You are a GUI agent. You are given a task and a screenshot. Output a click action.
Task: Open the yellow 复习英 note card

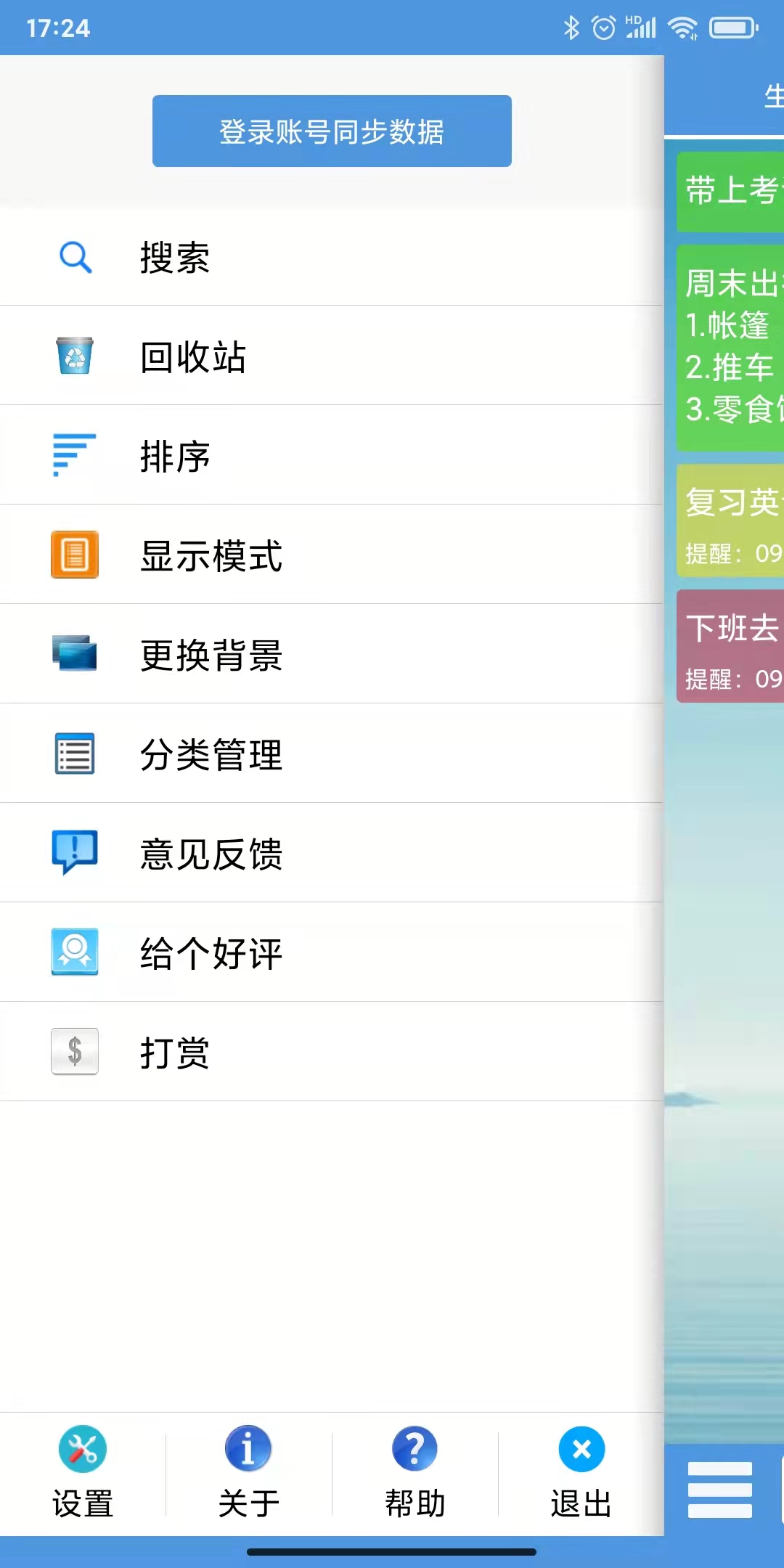pyautogui.click(x=730, y=520)
